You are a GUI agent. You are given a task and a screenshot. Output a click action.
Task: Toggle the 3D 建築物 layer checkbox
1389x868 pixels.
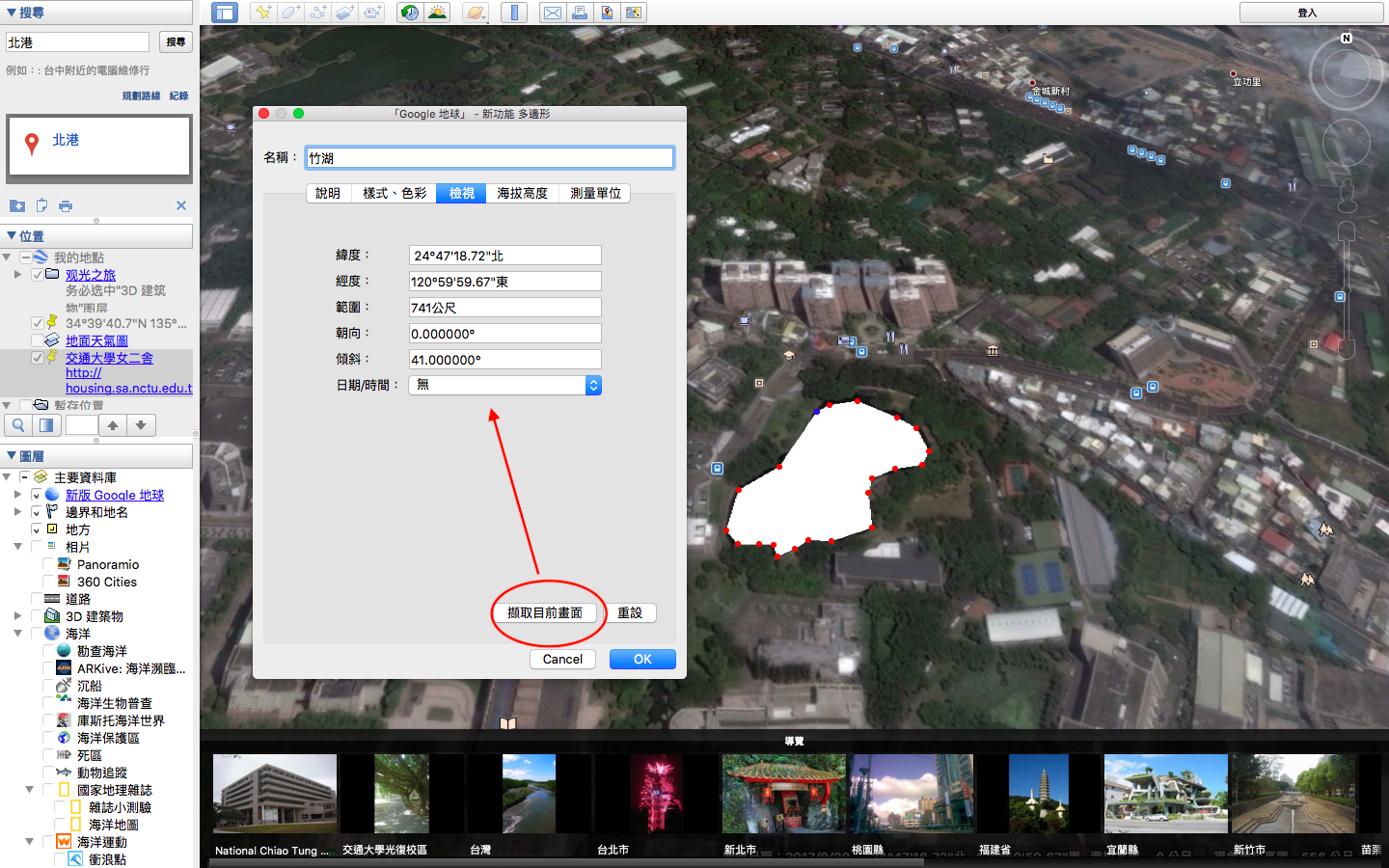tap(37, 616)
